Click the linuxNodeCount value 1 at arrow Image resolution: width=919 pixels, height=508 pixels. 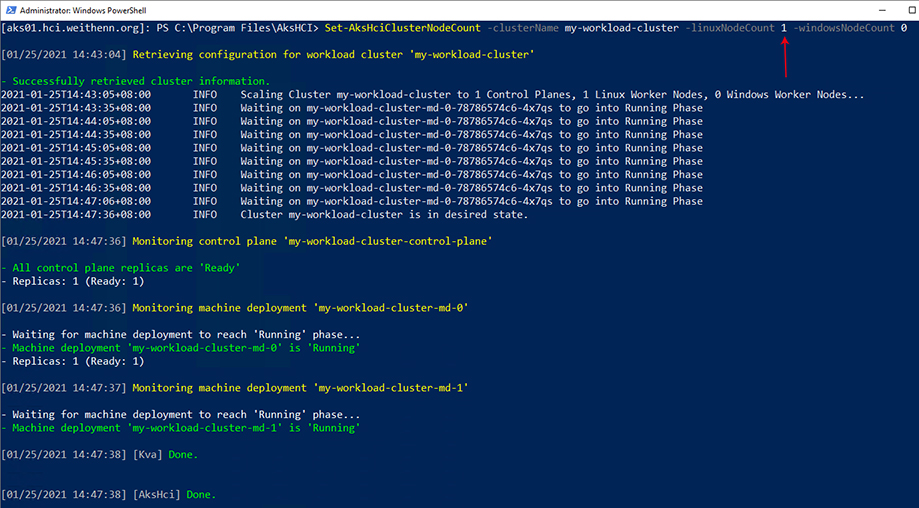coord(784,28)
